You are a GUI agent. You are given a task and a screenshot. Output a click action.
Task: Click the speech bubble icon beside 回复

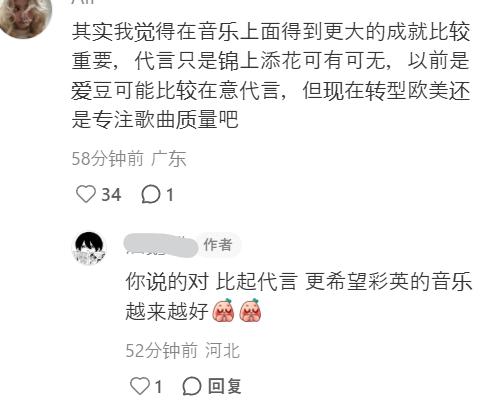[192, 386]
